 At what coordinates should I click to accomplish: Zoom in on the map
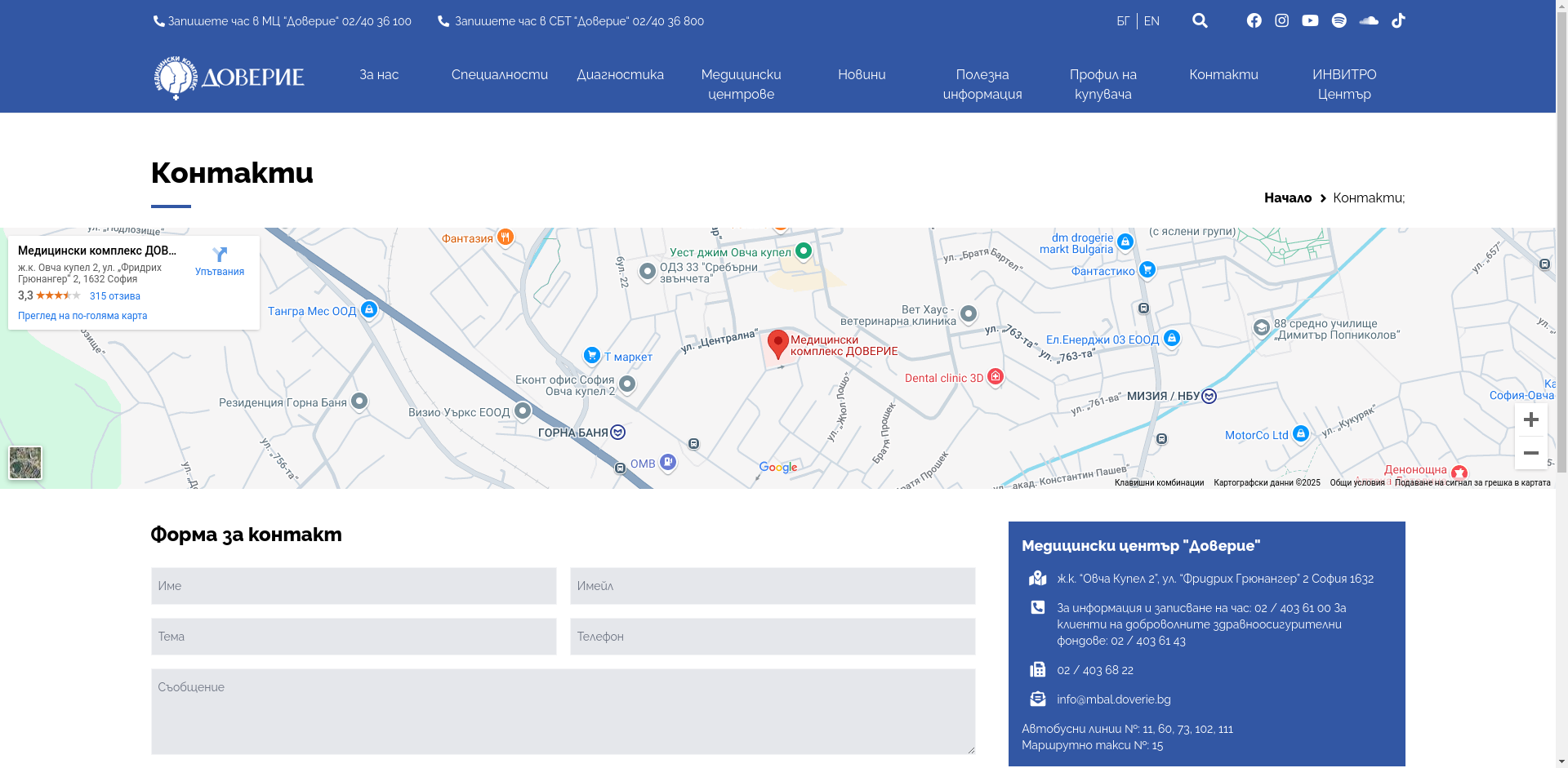1530,420
